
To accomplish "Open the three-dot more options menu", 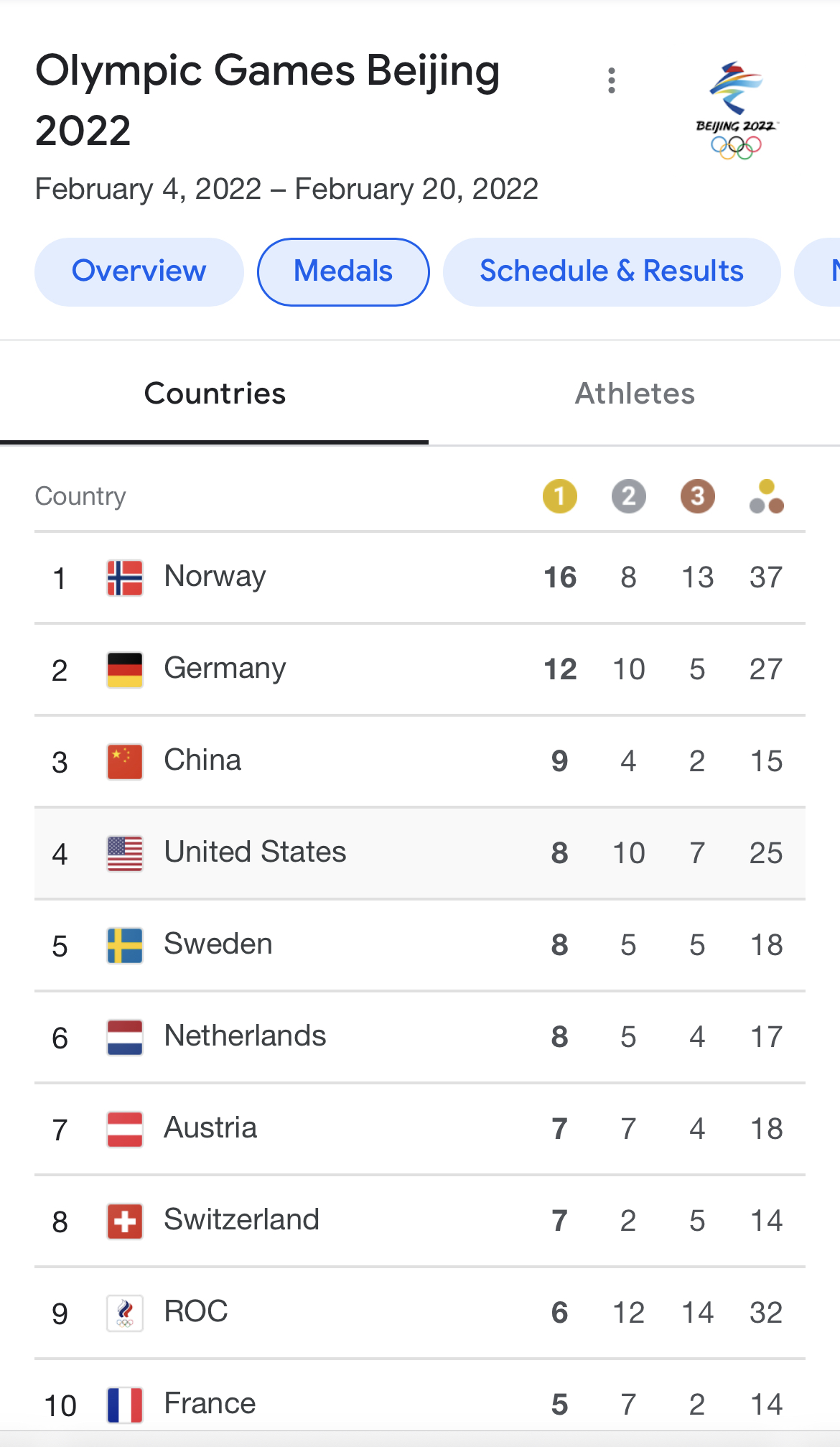I will [612, 80].
